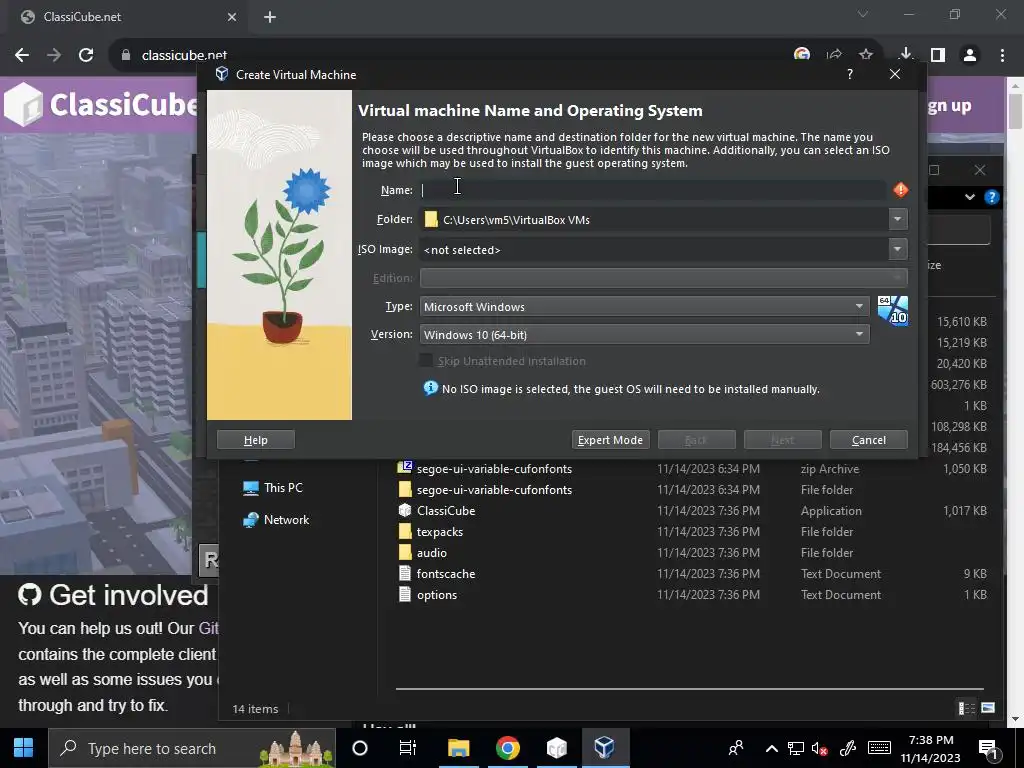Click the sign up link on ClassiCube
The image size is (1024, 768).
tap(949, 105)
